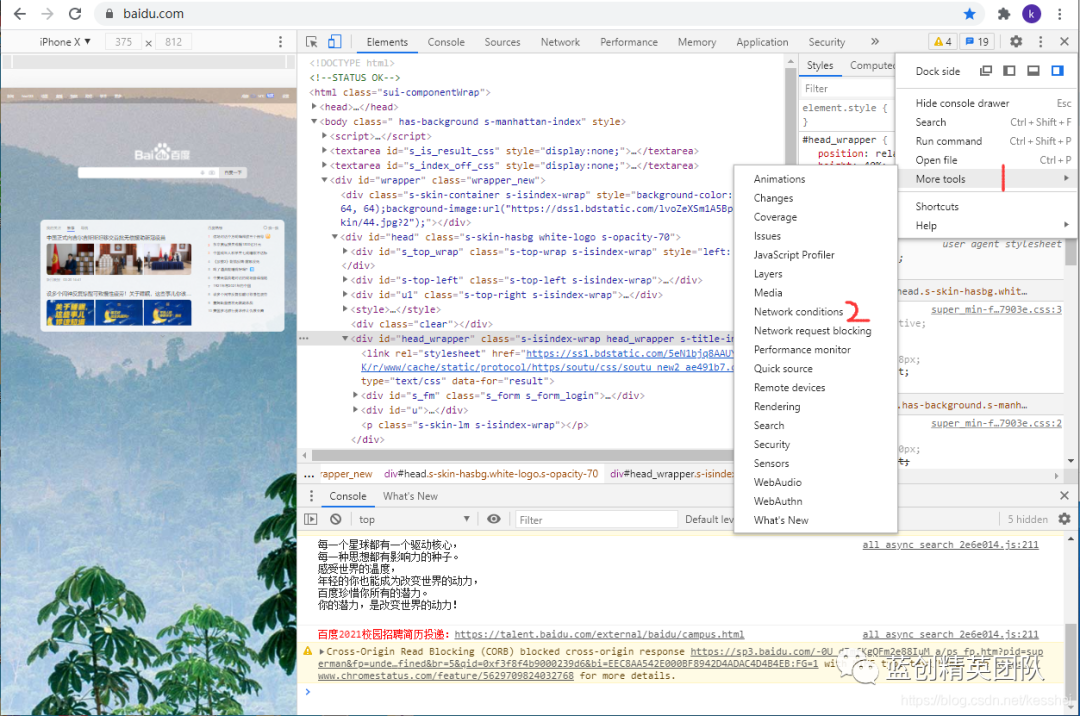Activate the inspect element picker
The width and height of the screenshot is (1080, 716).
pos(311,42)
